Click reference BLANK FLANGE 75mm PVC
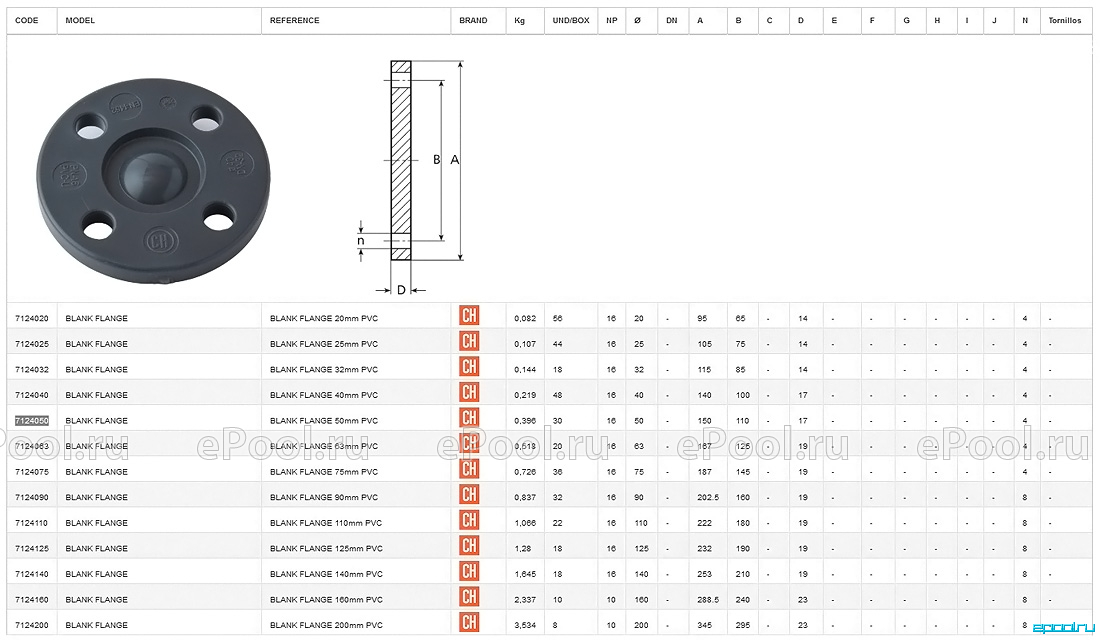Screen dimensions: 1100x640 tap(324, 472)
